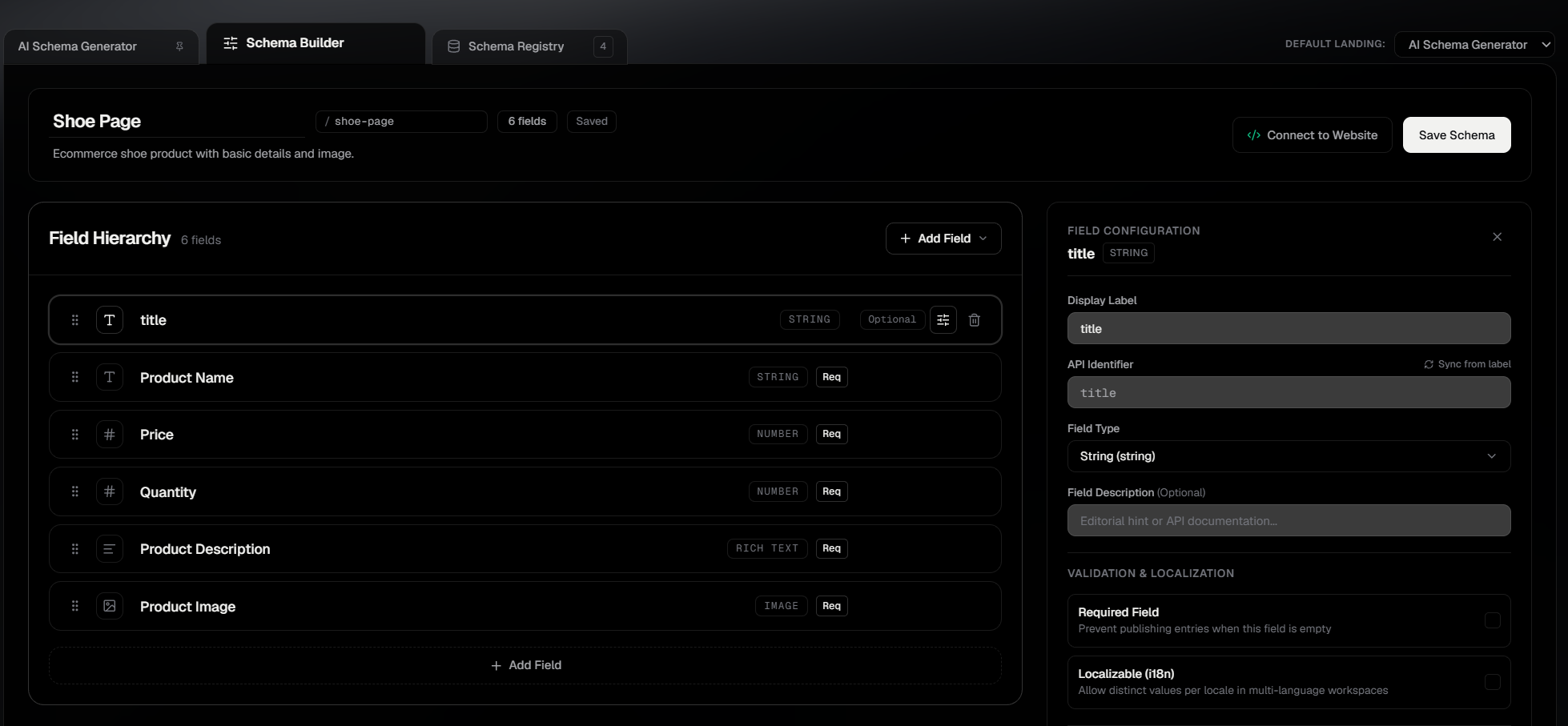
Task: Click the number hash icon of Price
Action: pyautogui.click(x=110, y=435)
